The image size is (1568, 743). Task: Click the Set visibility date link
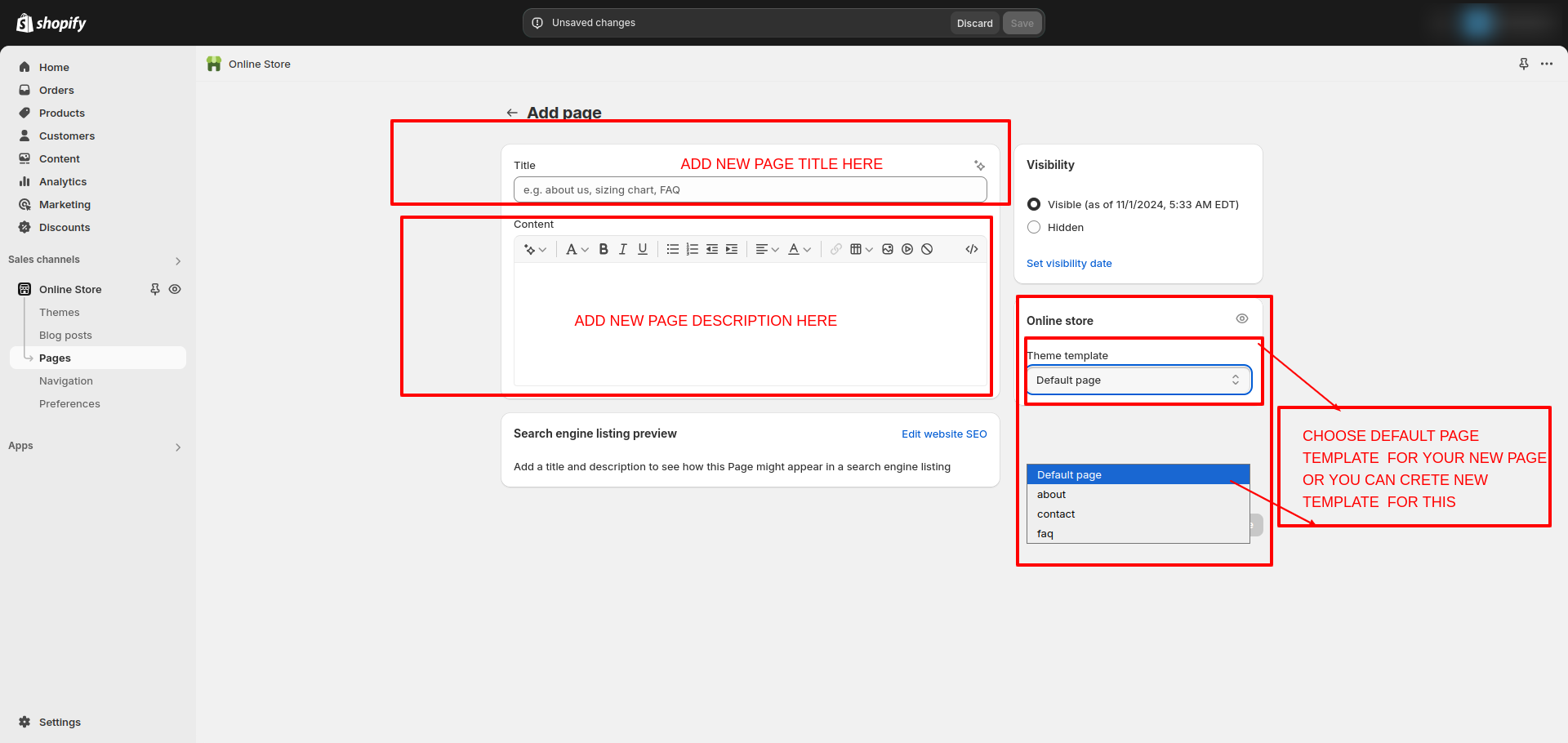pos(1069,263)
